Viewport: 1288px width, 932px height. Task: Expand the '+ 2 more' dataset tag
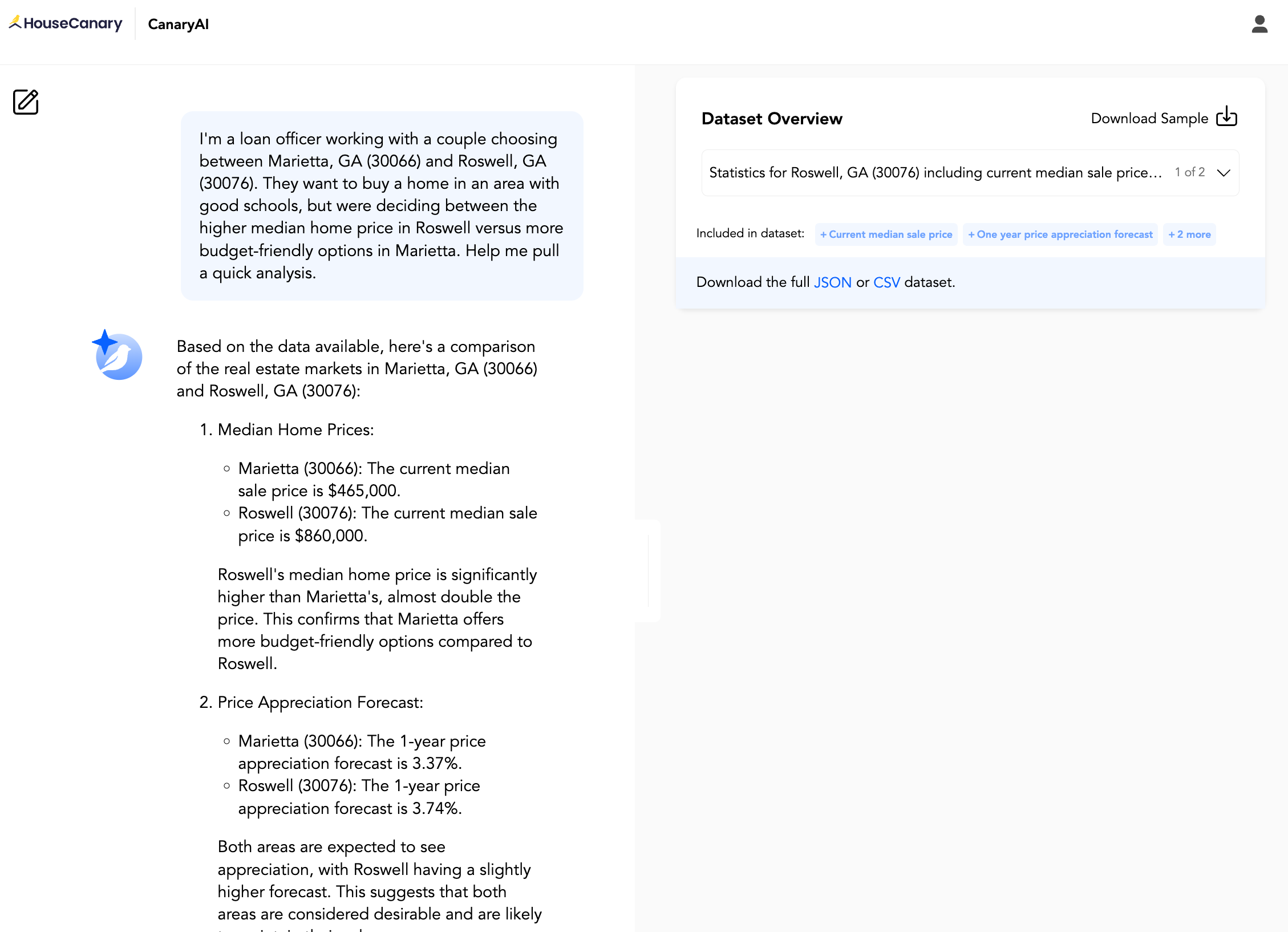click(x=1189, y=234)
